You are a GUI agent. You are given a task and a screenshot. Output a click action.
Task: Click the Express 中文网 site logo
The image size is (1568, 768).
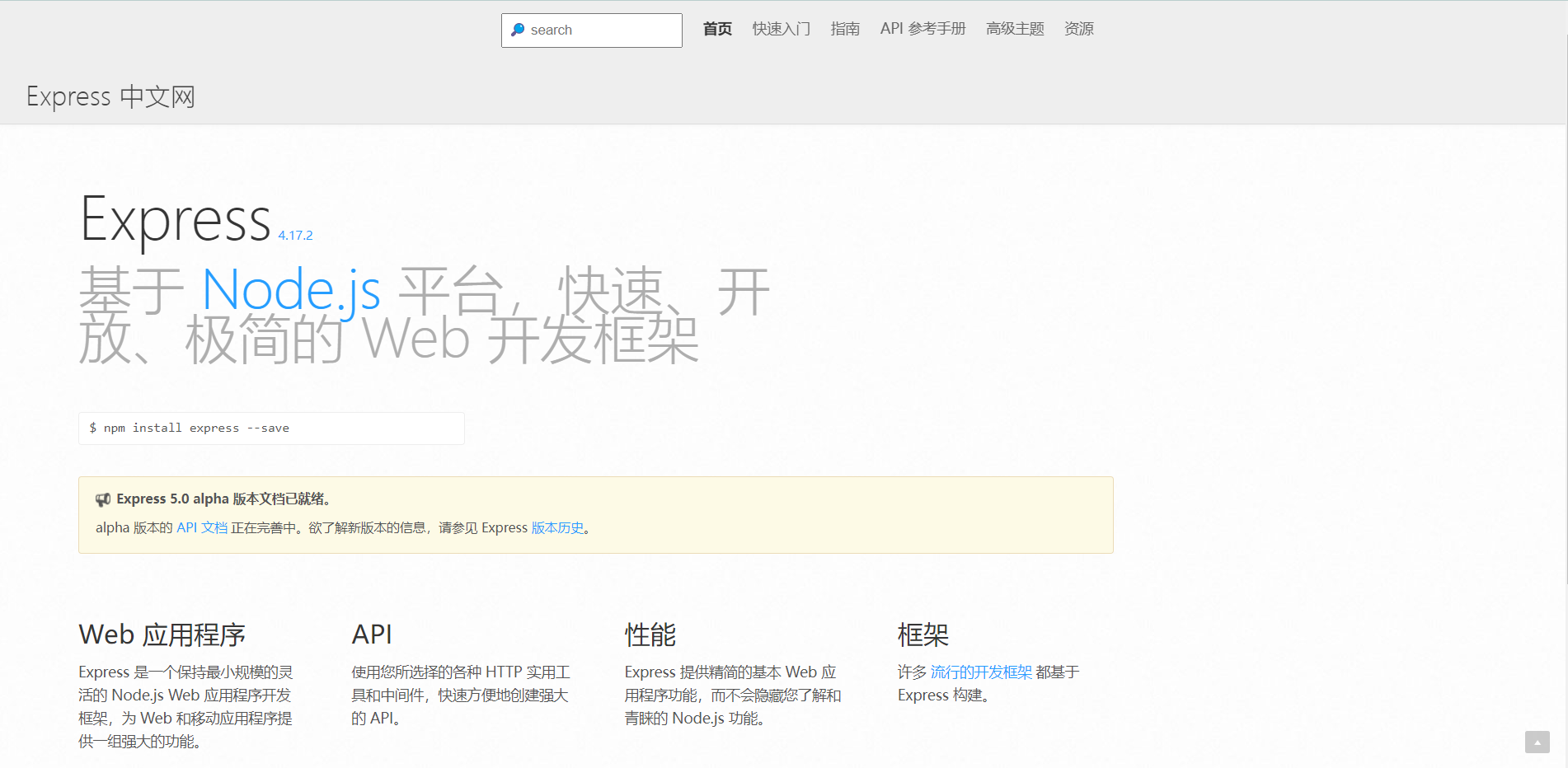pyautogui.click(x=110, y=96)
